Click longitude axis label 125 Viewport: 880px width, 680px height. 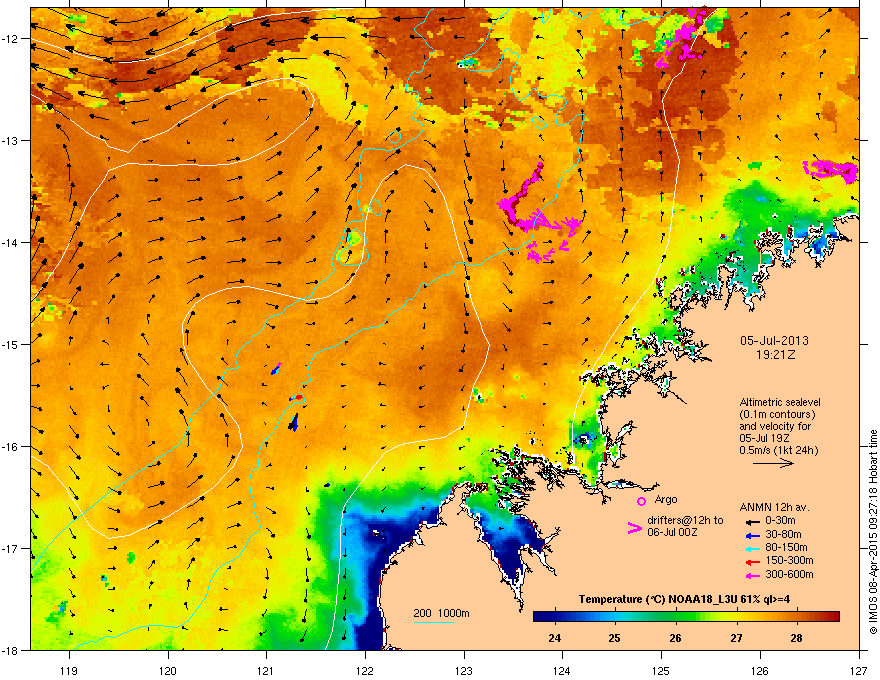[x=661, y=670]
